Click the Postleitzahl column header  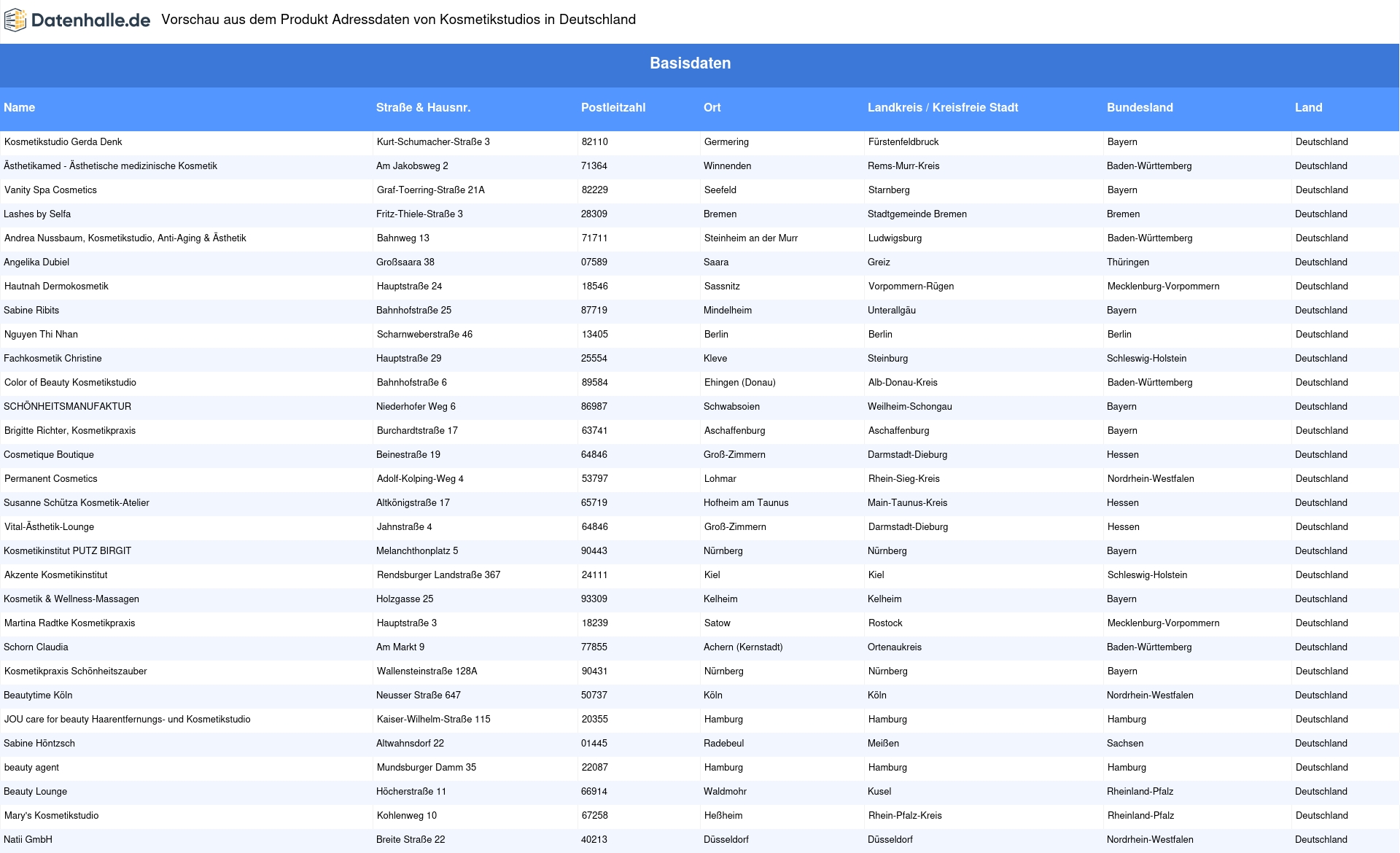point(613,108)
